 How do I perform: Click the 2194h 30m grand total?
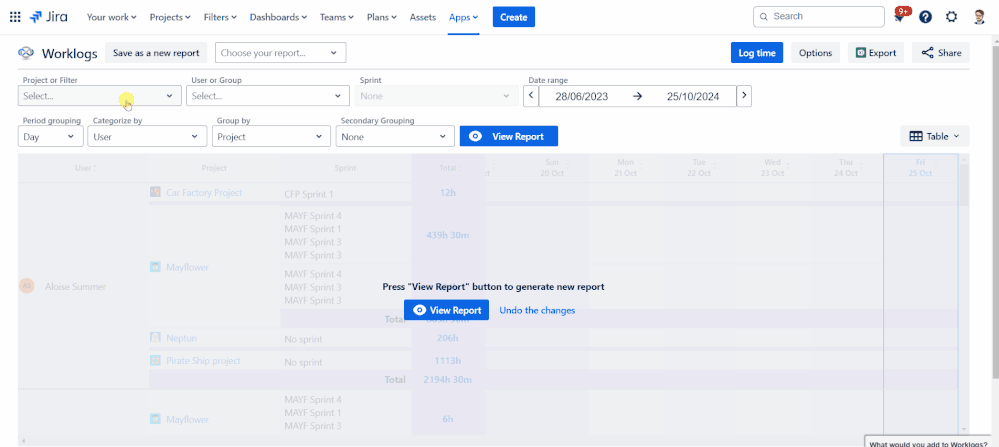(448, 380)
